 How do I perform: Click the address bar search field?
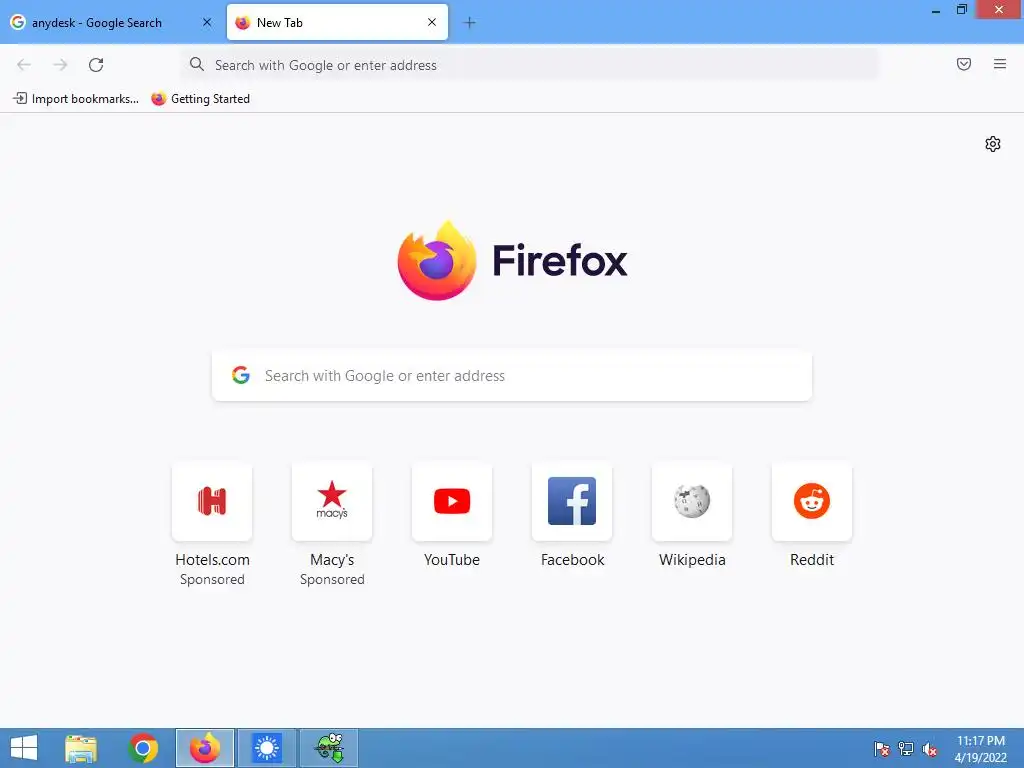tap(530, 65)
